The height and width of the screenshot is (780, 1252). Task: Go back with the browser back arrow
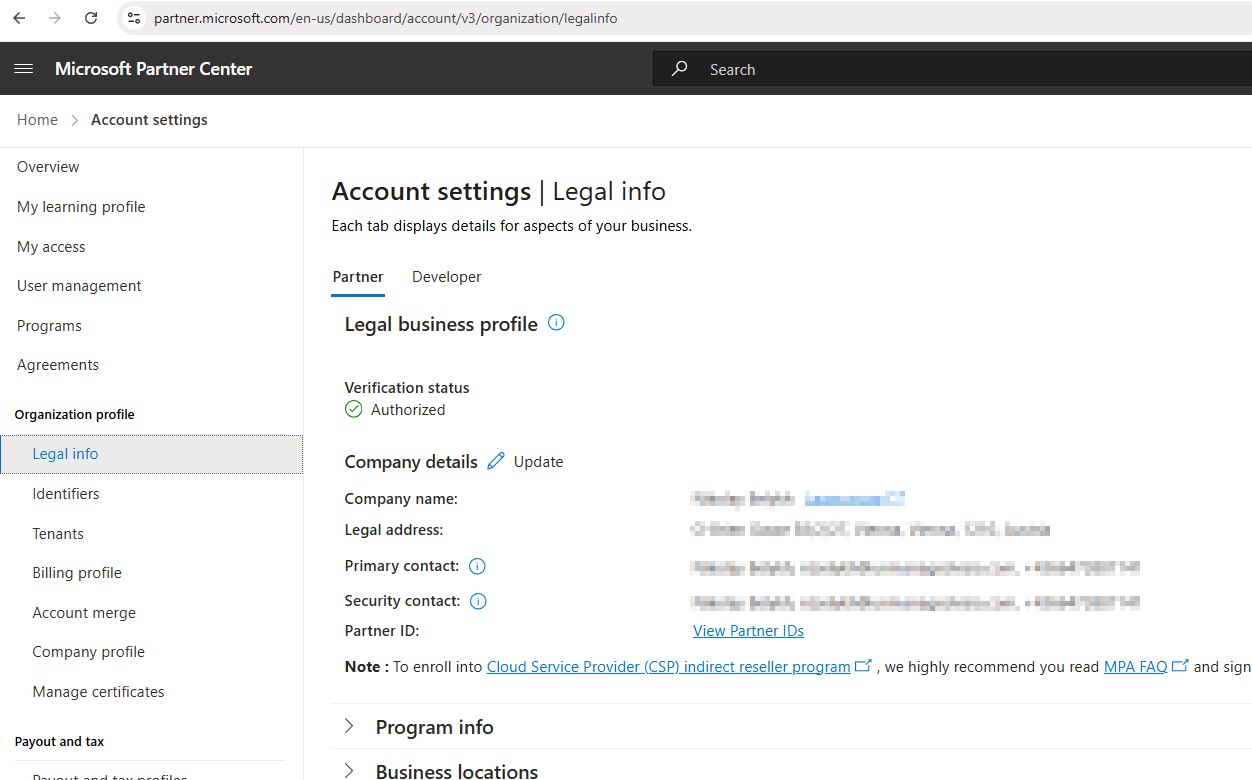(19, 18)
